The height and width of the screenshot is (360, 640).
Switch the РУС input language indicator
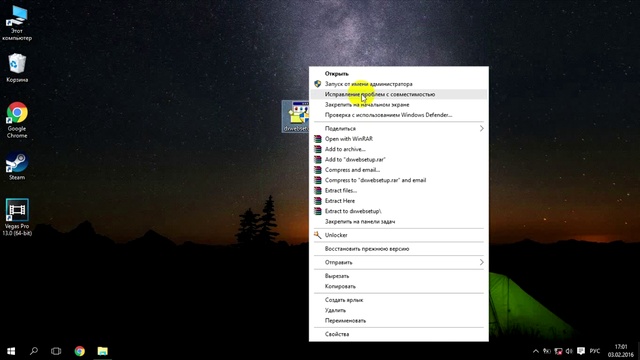[x=595, y=351]
